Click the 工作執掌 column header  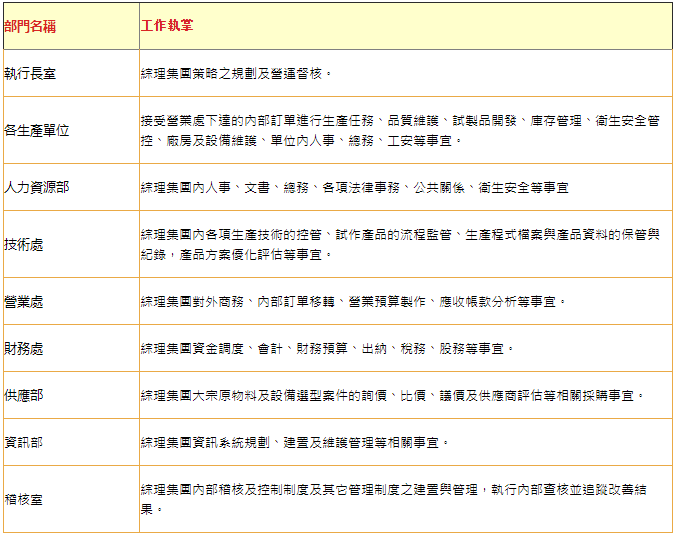point(167,26)
